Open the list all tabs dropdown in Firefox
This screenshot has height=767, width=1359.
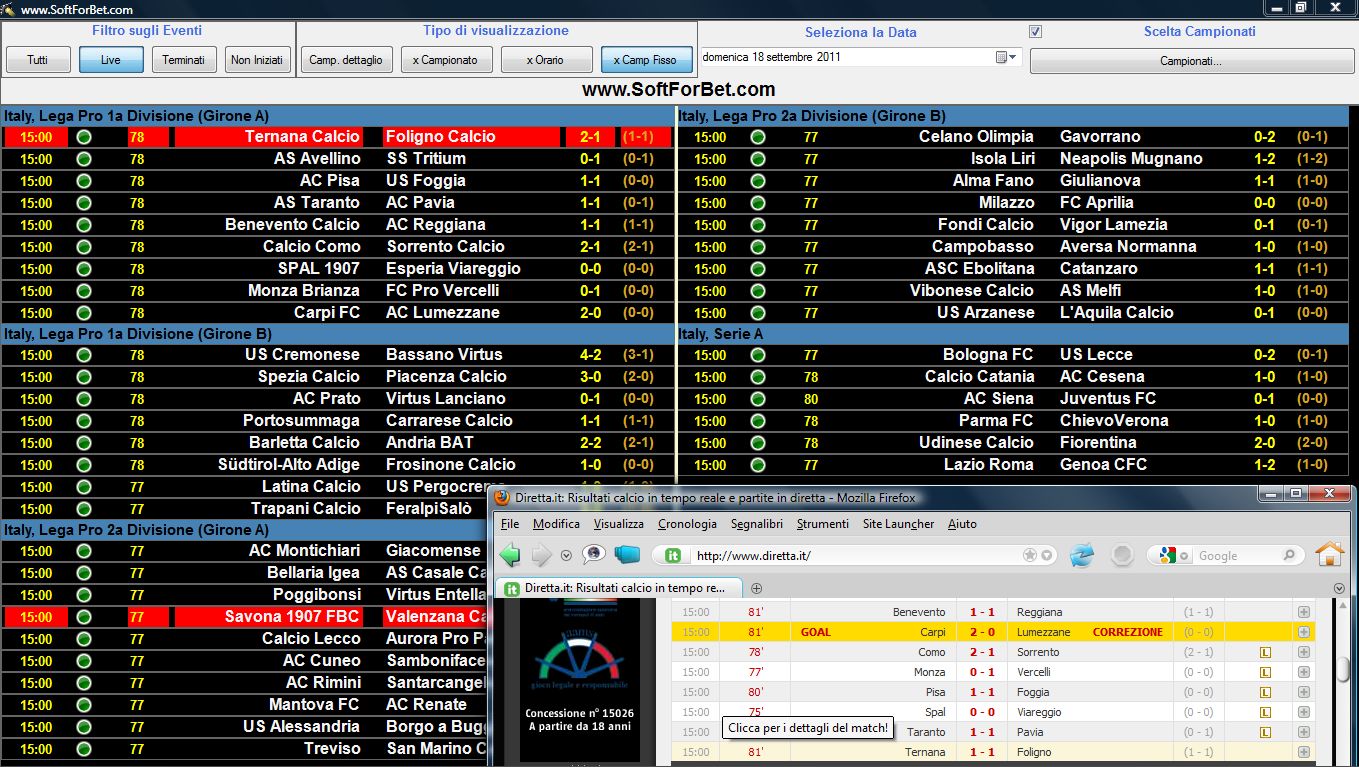point(1339,588)
